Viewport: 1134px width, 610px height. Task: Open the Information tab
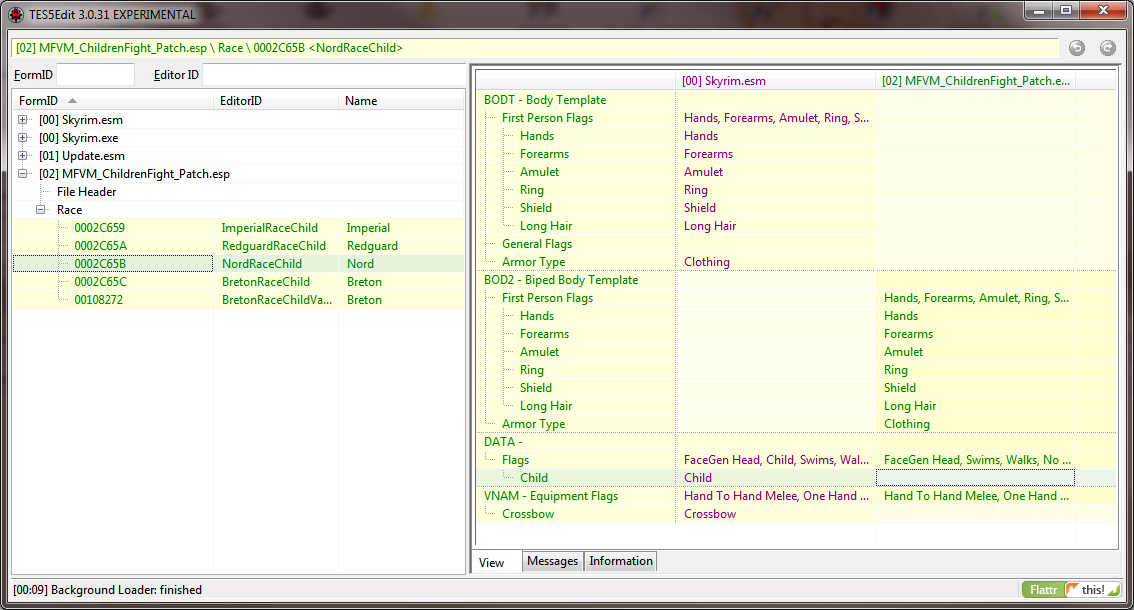click(x=620, y=562)
